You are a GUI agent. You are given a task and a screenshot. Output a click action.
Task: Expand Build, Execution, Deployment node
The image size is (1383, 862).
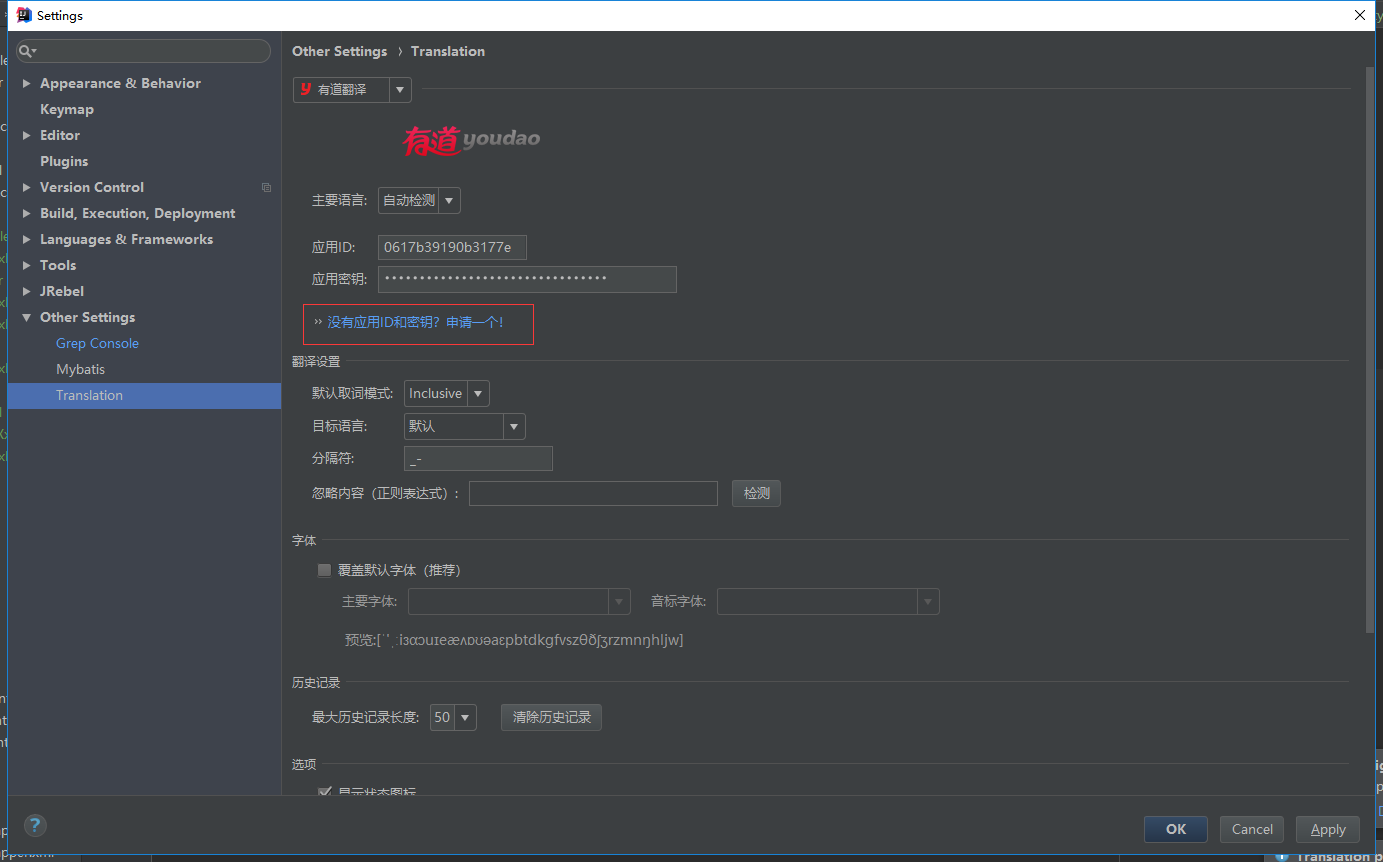coord(27,213)
